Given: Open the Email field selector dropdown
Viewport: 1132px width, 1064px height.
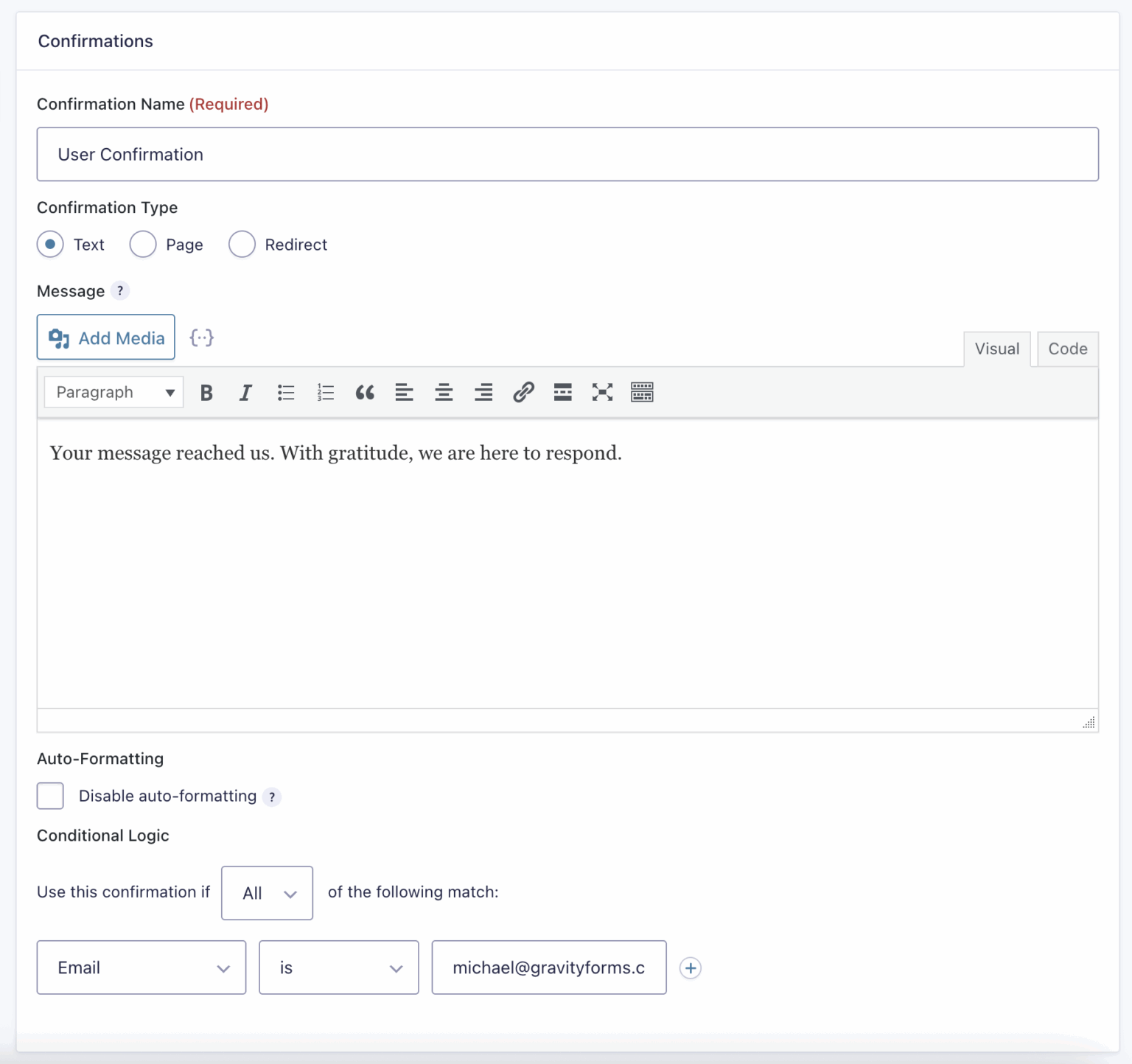Looking at the screenshot, I should click(141, 967).
